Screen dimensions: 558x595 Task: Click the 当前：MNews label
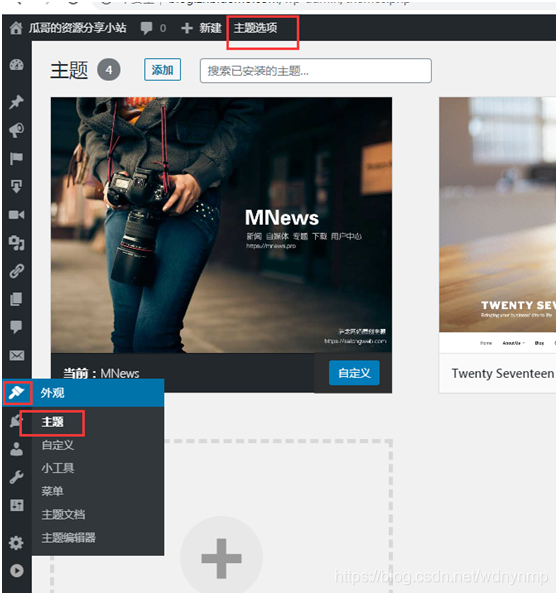(x=101, y=373)
